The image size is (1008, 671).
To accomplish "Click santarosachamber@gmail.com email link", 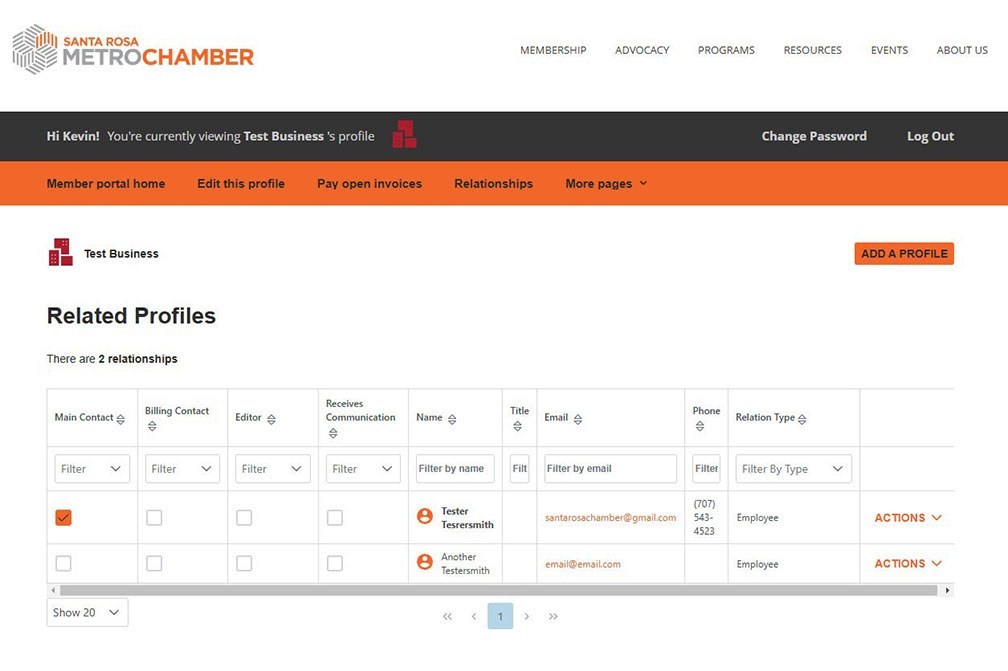I will [611, 518].
